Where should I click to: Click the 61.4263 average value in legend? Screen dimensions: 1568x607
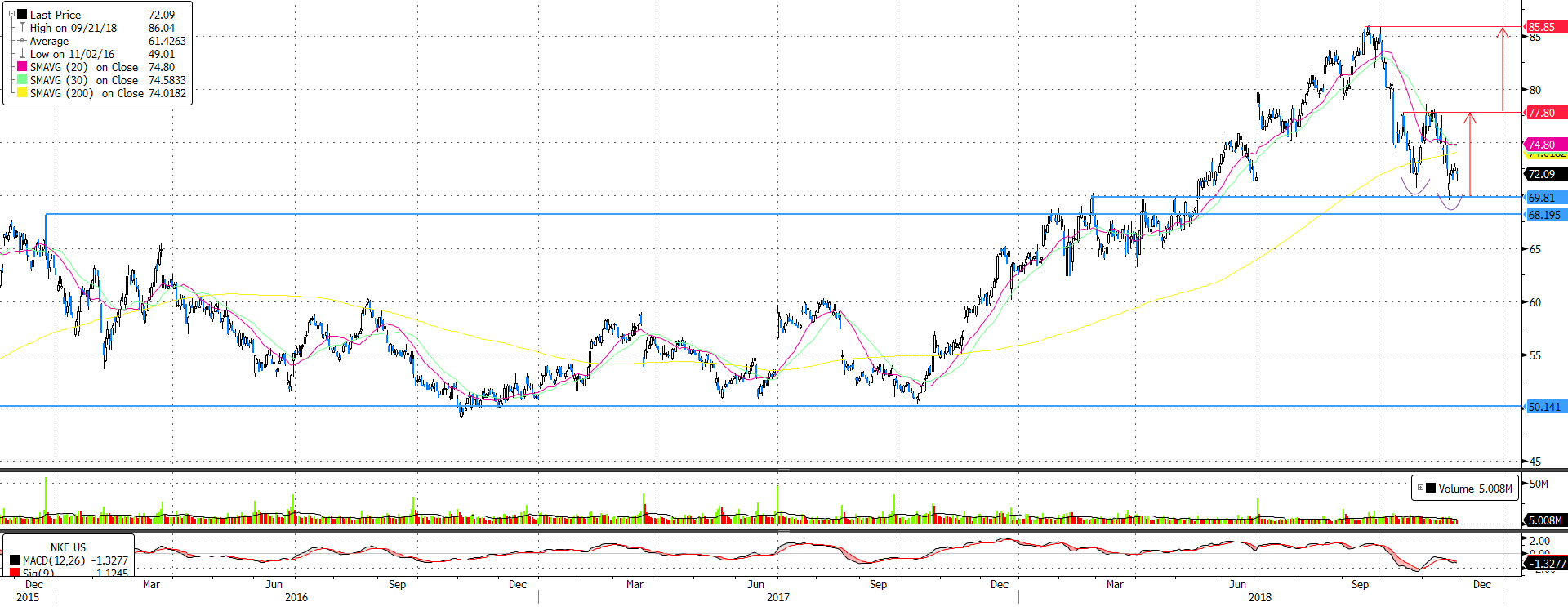[x=167, y=41]
